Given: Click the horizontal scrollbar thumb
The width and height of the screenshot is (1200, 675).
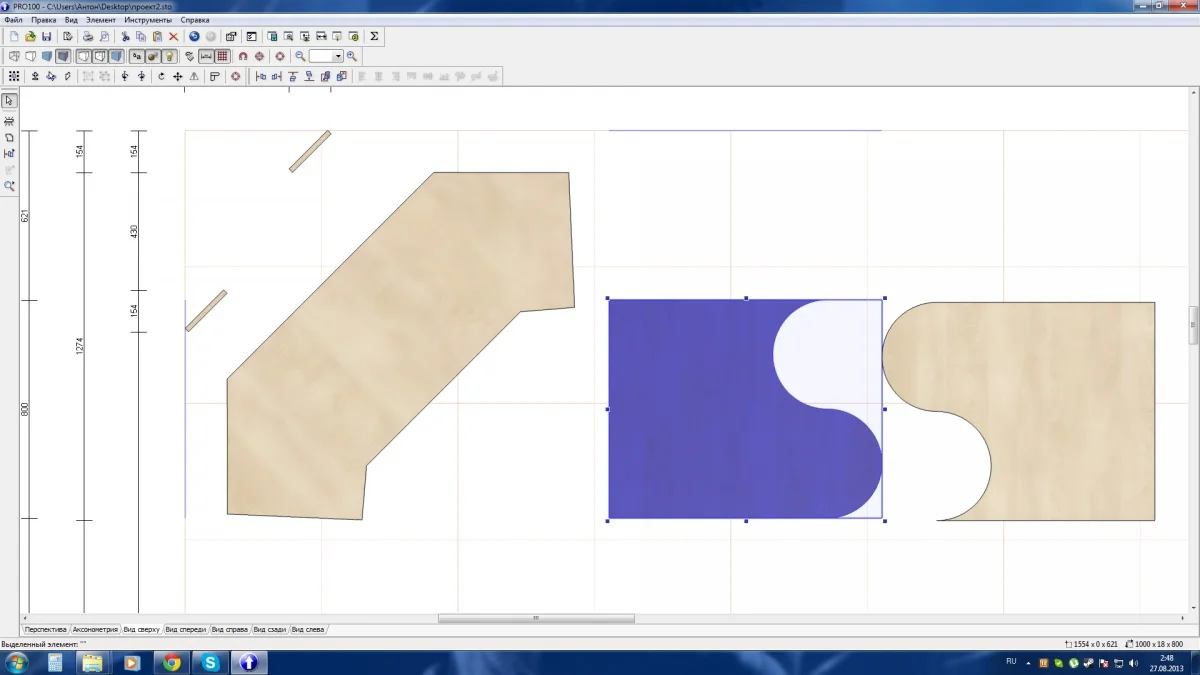Looking at the screenshot, I should tap(536, 618).
